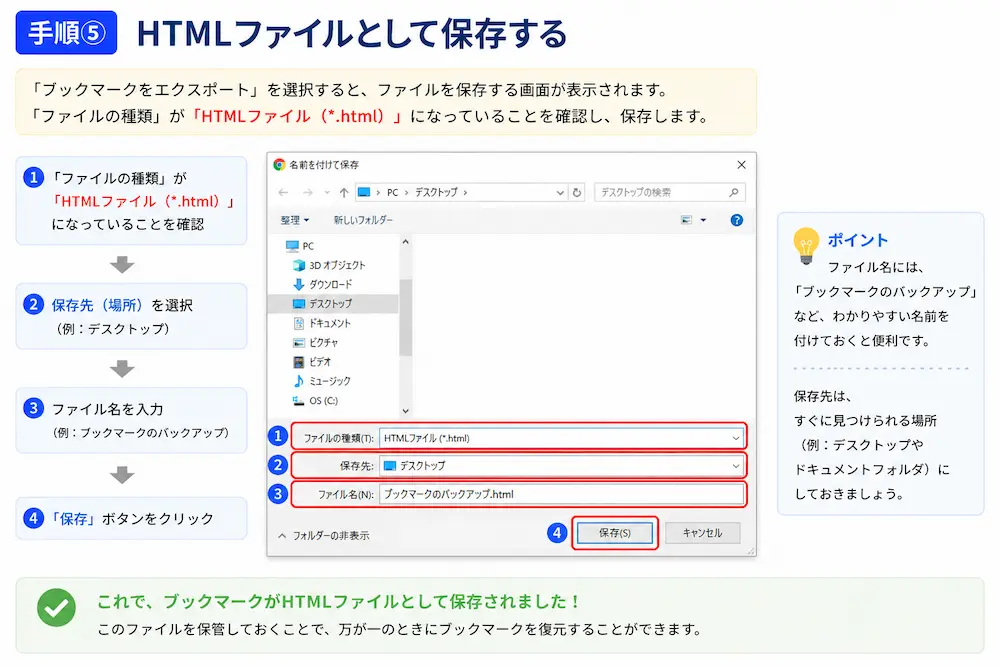Focus the デスクトップの検索 search box
Image resolution: width=1000 pixels, height=667 pixels.
coord(670,192)
